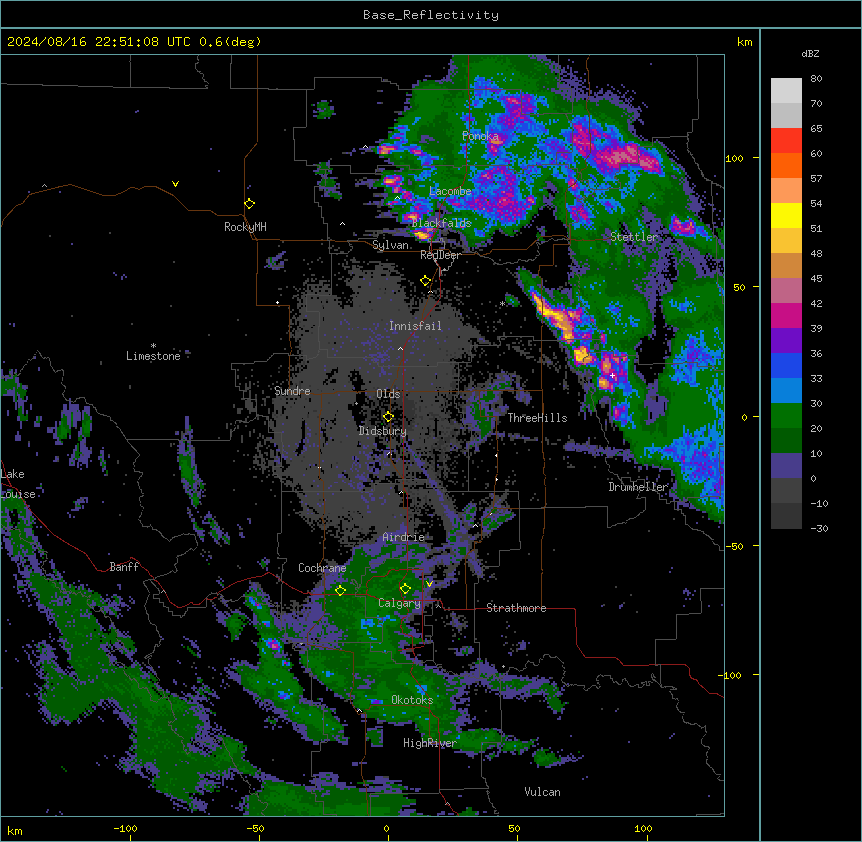This screenshot has width=862, height=842.
Task: Click the yellow marker south of RedDeer
Action: (425, 281)
